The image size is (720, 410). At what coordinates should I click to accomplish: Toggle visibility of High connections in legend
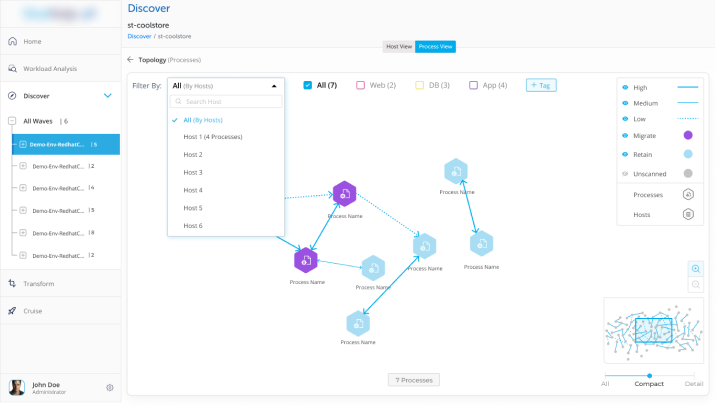tap(626, 88)
